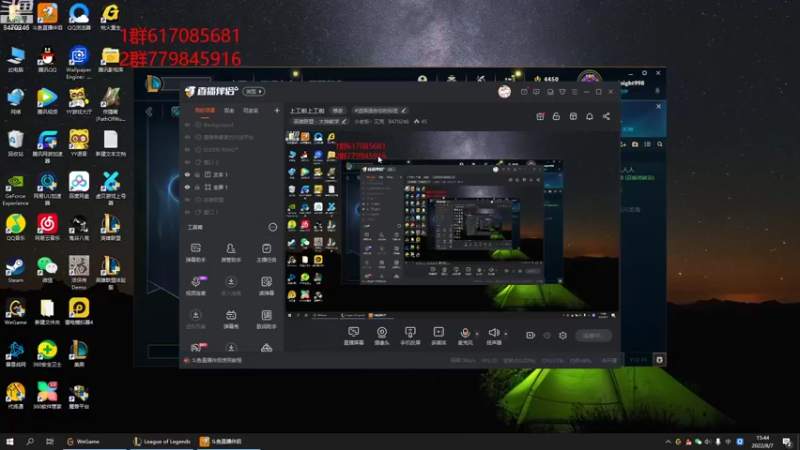Switch to the third scene tab
Screen dimensions: 800x450
pos(250,111)
